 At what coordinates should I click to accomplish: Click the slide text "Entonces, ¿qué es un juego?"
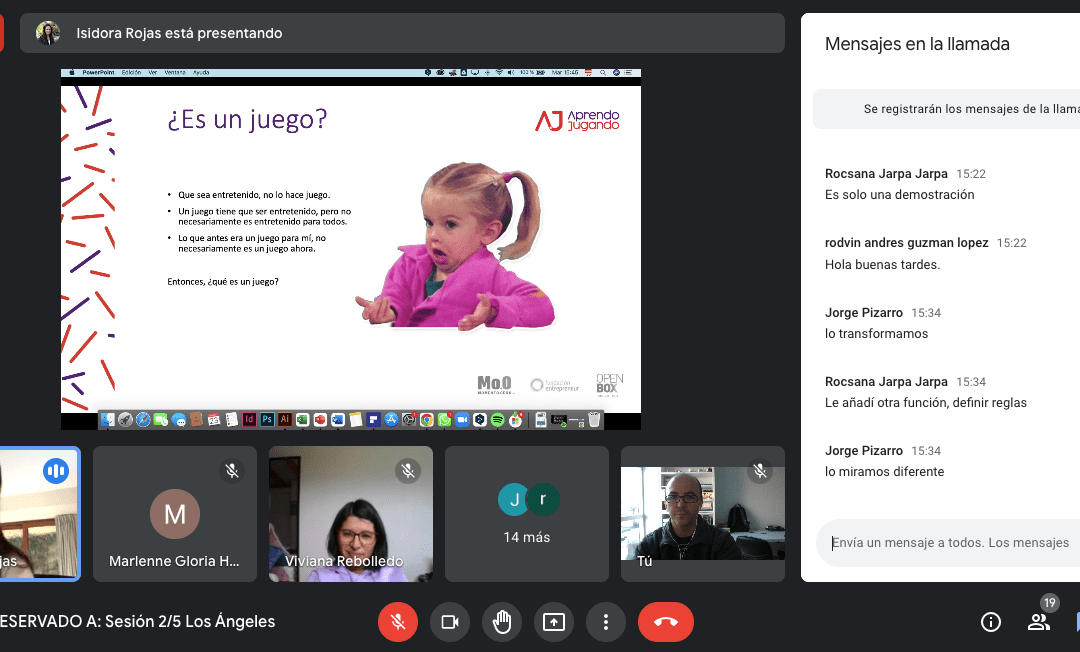point(223,282)
